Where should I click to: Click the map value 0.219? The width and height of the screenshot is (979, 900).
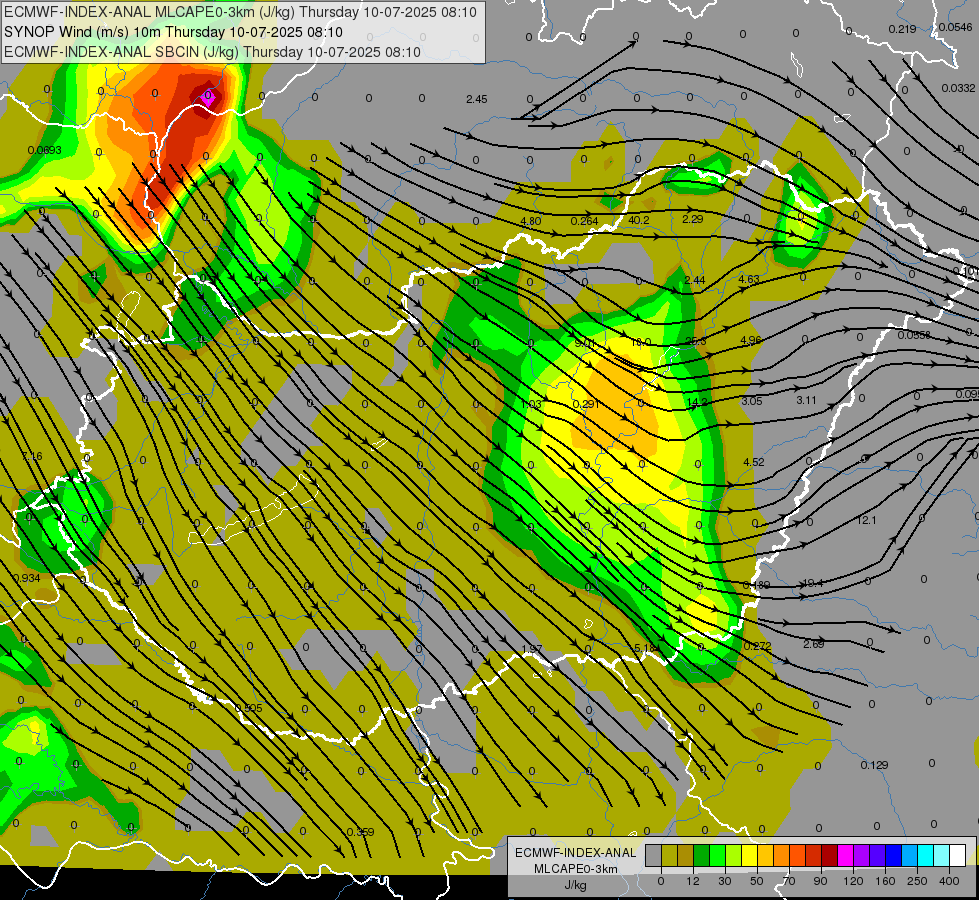click(x=902, y=29)
